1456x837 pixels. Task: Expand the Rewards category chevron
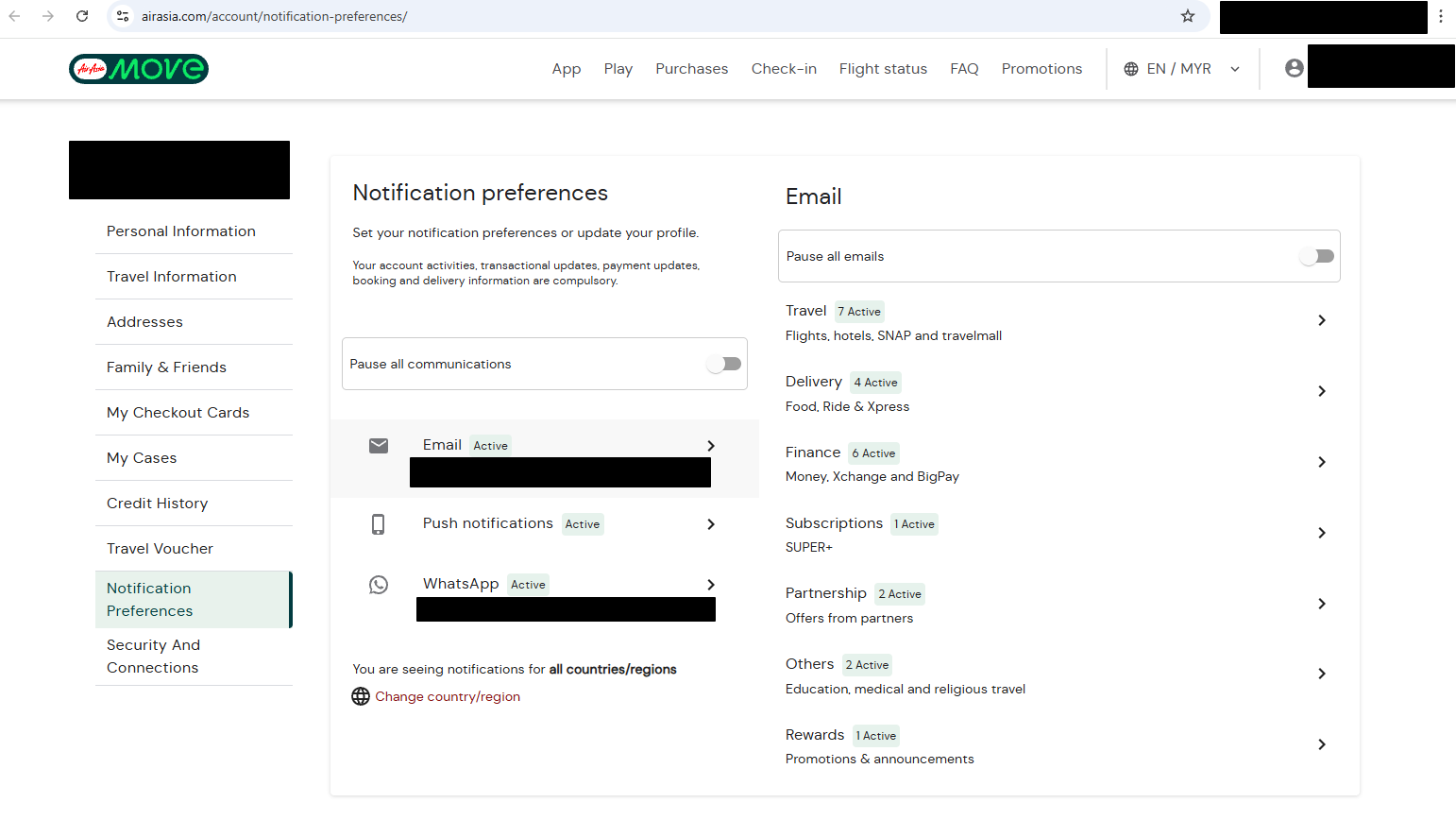tap(1322, 744)
